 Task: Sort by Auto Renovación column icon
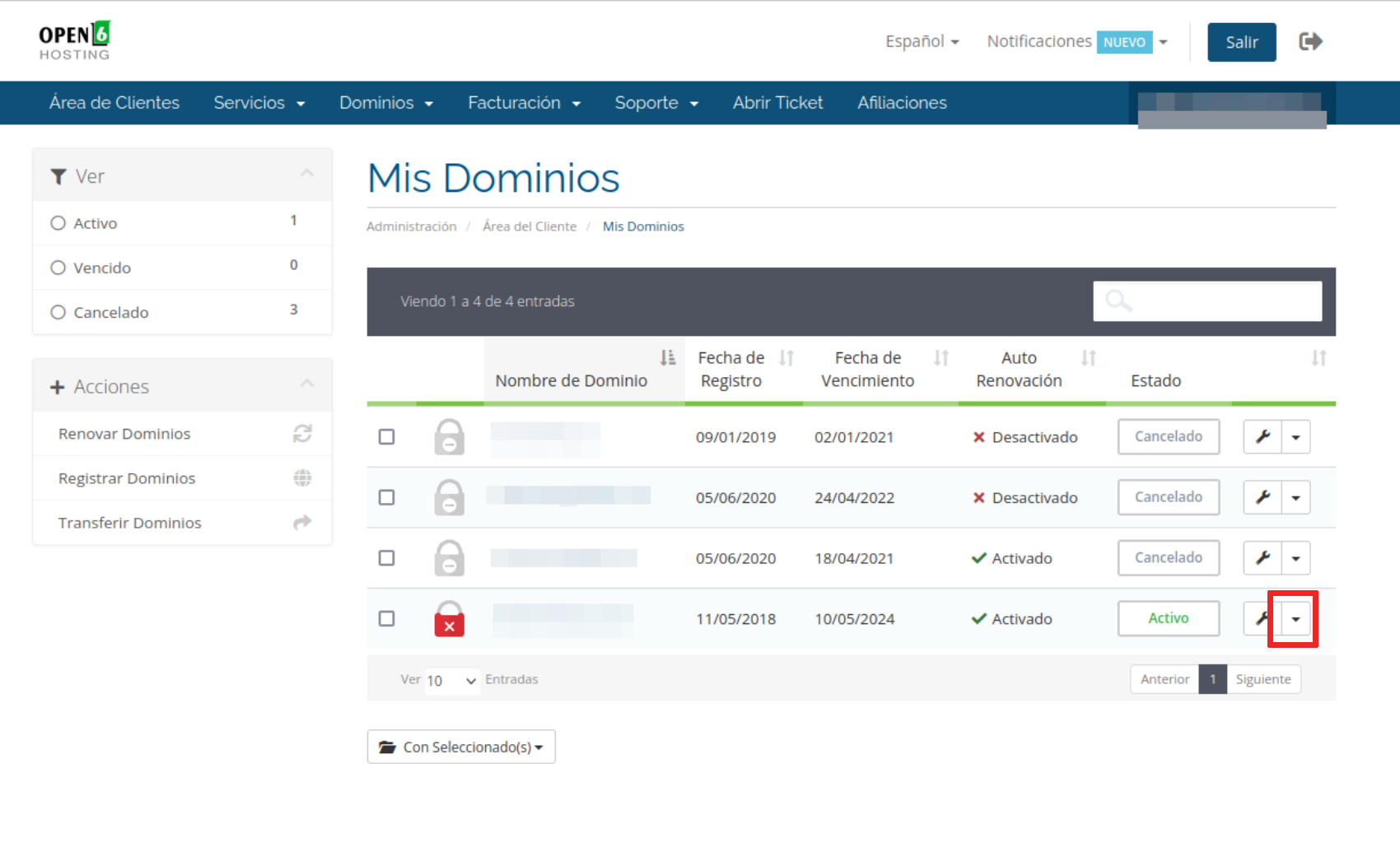click(x=1089, y=358)
